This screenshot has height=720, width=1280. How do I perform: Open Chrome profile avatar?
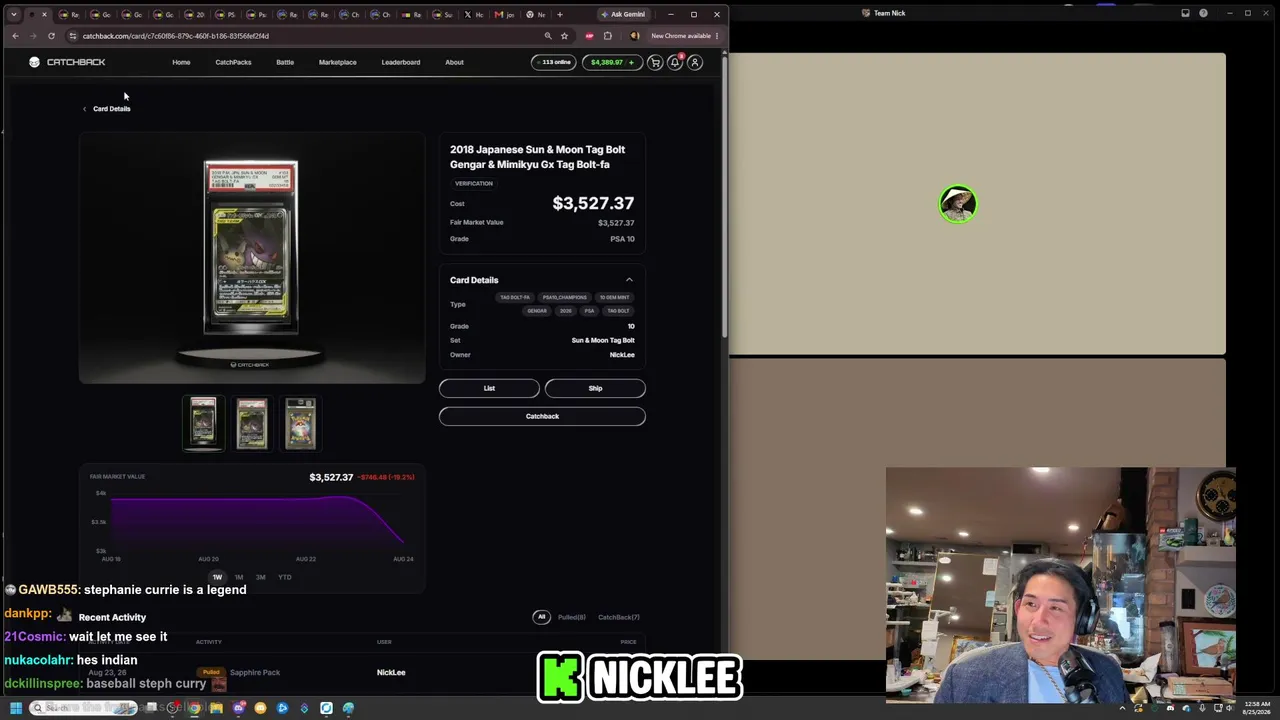(x=634, y=36)
